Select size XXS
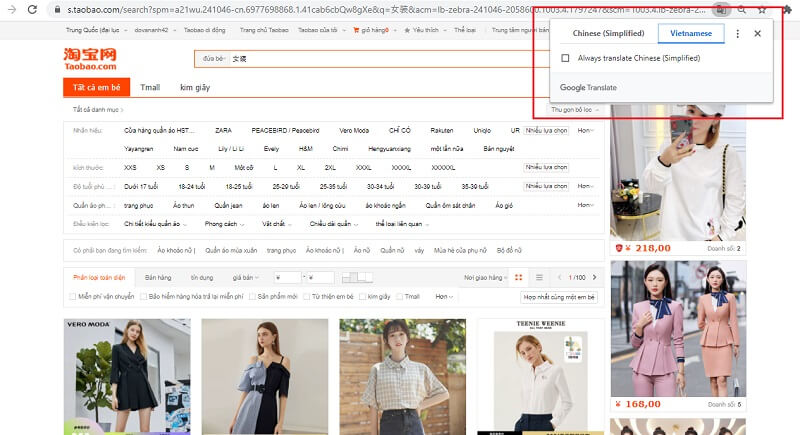The width and height of the screenshot is (800, 435). point(130,168)
